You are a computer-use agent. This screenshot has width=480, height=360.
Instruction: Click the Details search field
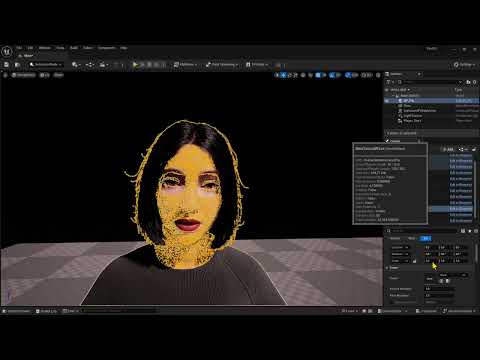point(423,231)
